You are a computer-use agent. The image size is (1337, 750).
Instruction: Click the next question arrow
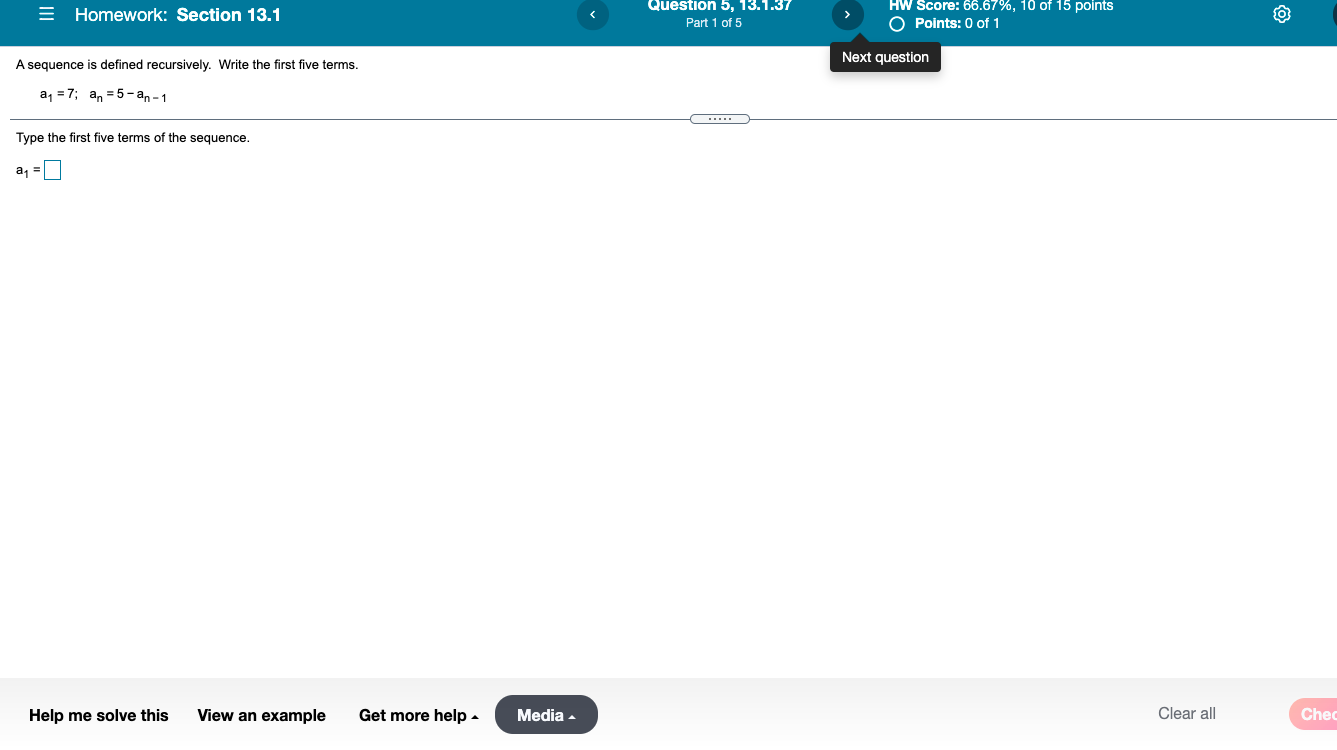pyautogui.click(x=847, y=15)
